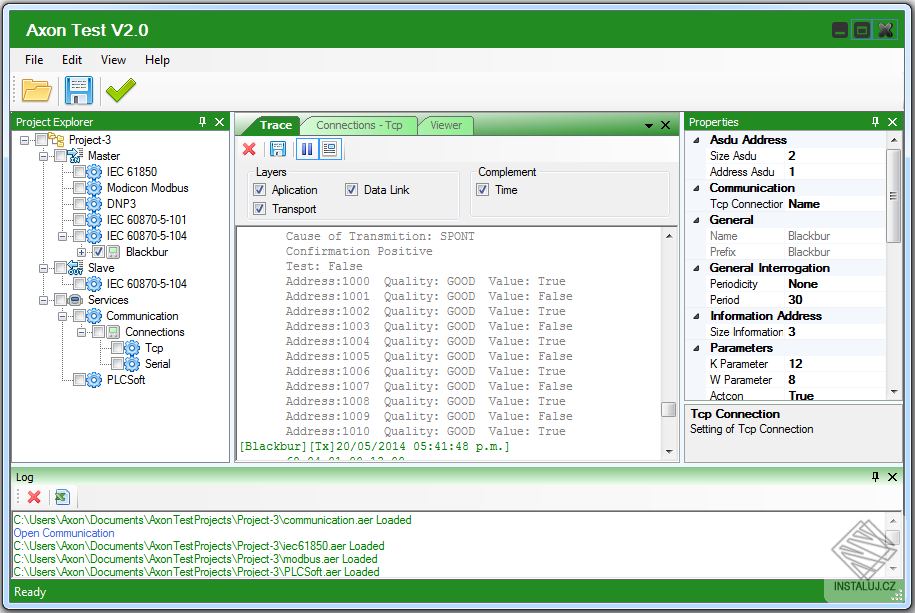The image size is (915, 613).
Task: Toggle the Data Link layer checkbox
Action: point(351,190)
